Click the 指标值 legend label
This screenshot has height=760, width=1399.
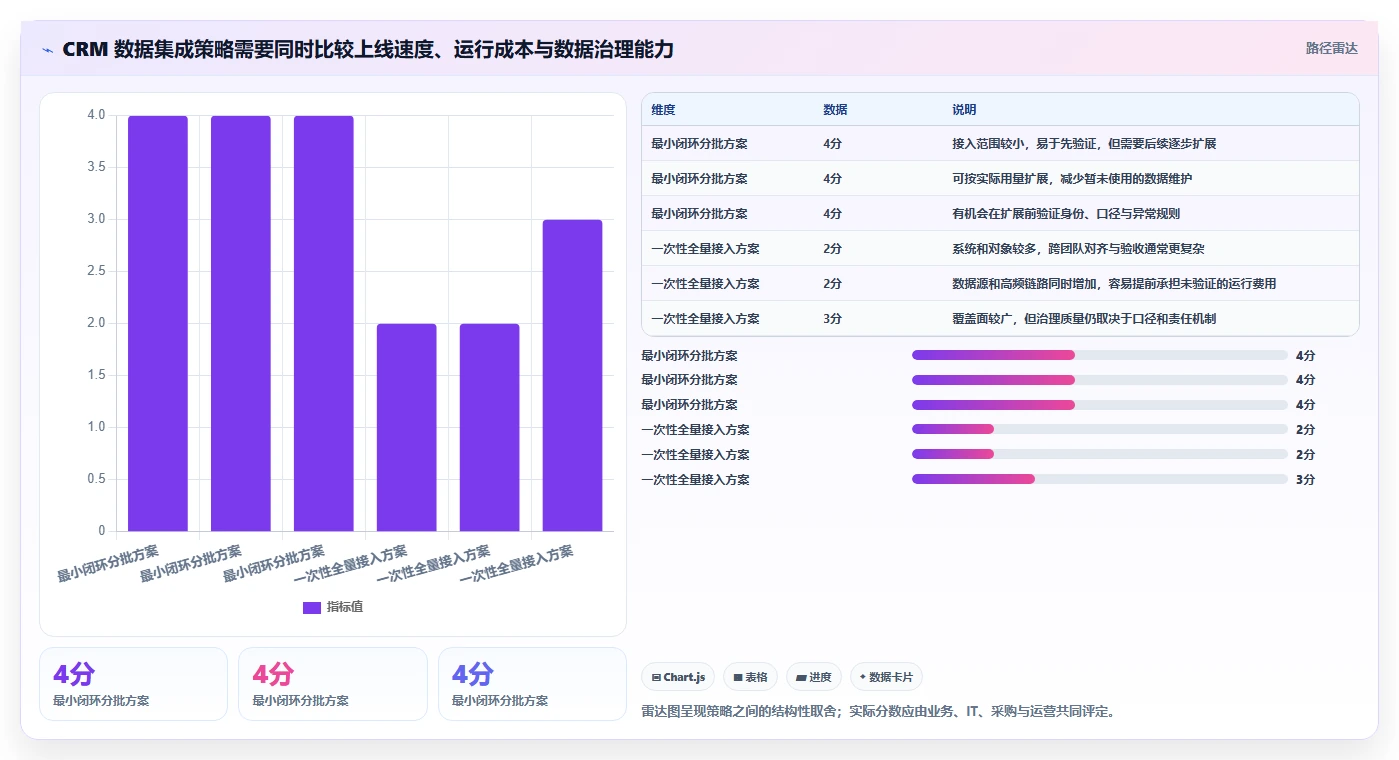pos(345,607)
